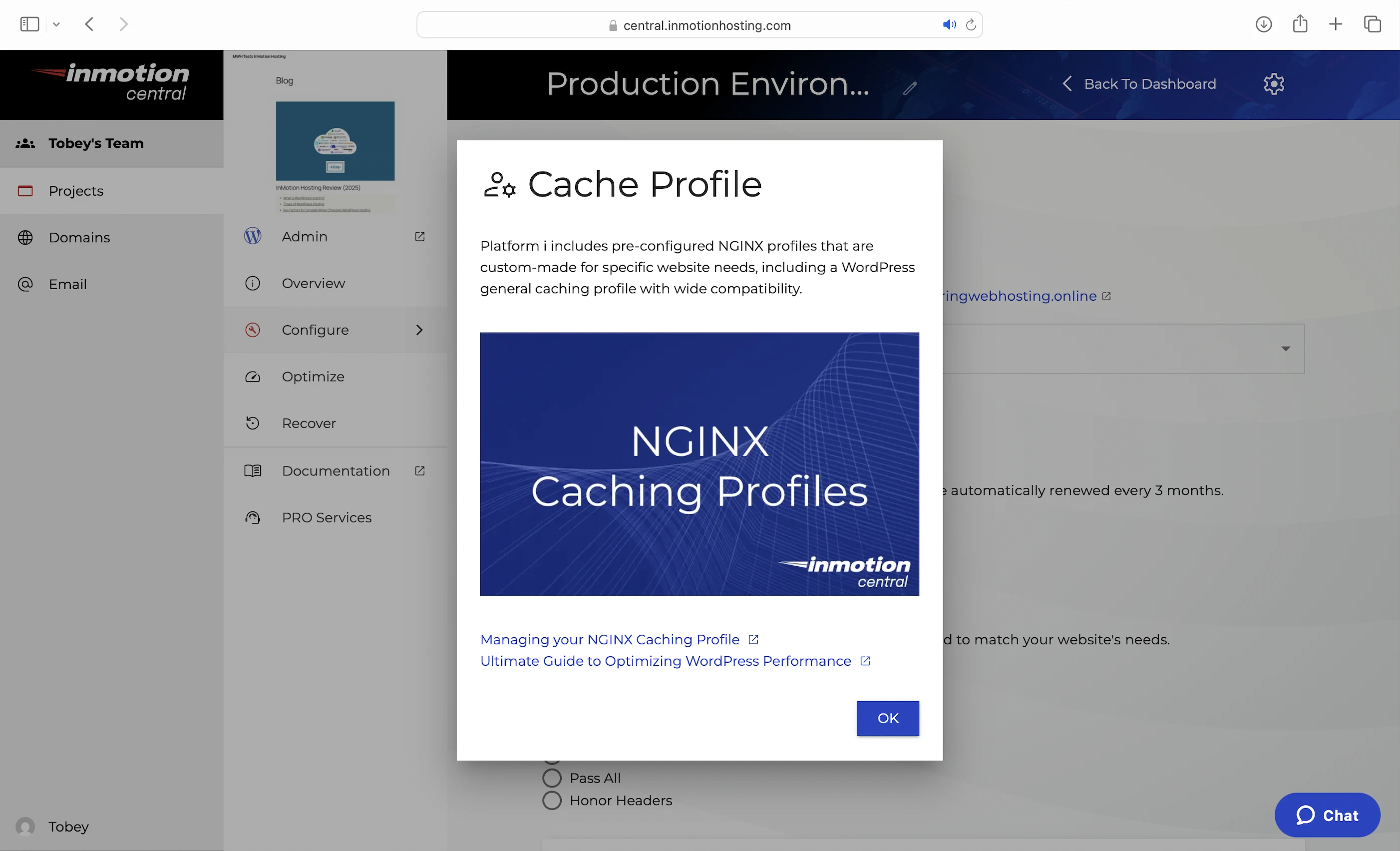This screenshot has width=1400, height=851.
Task: Open Safari sidebar options chevron
Action: [x=56, y=24]
